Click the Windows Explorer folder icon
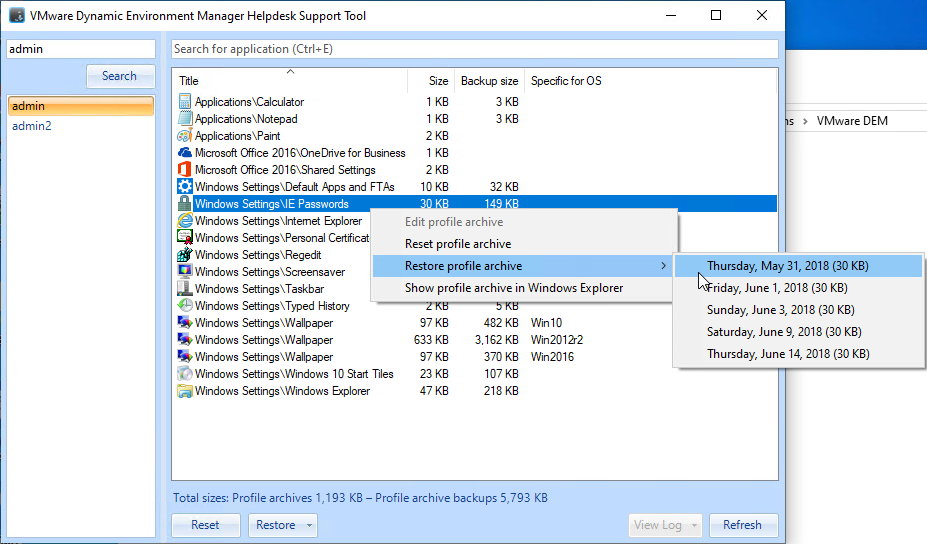Screen dimensions: 927x544 coord(184,391)
